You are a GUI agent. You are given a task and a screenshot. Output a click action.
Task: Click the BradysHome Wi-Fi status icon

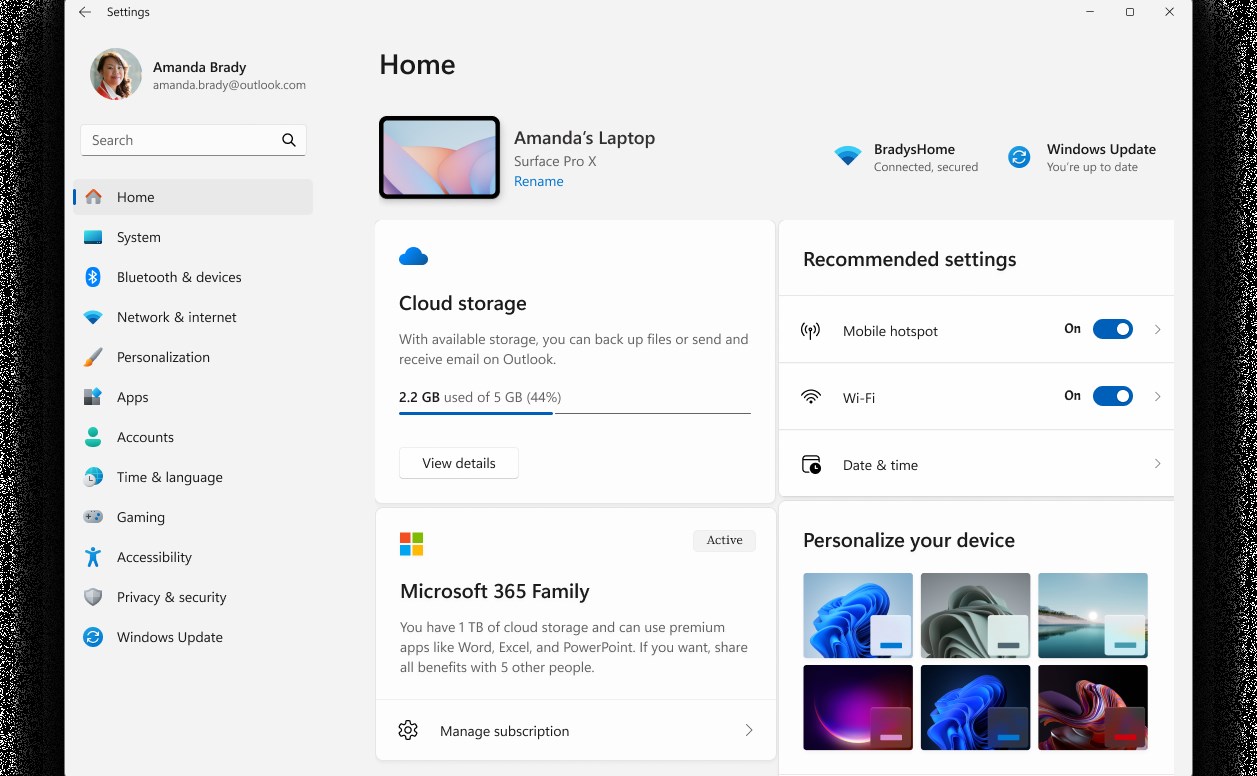pyautogui.click(x=848, y=157)
